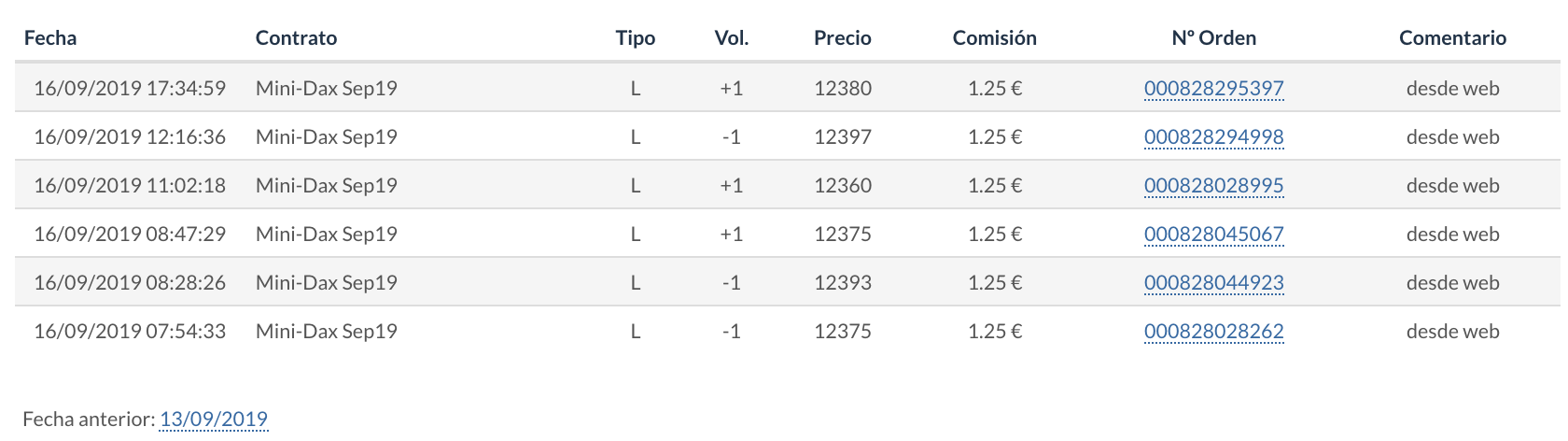Image resolution: width=1568 pixels, height=441 pixels.
Task: Open order number 000828295397
Action: (1213, 89)
